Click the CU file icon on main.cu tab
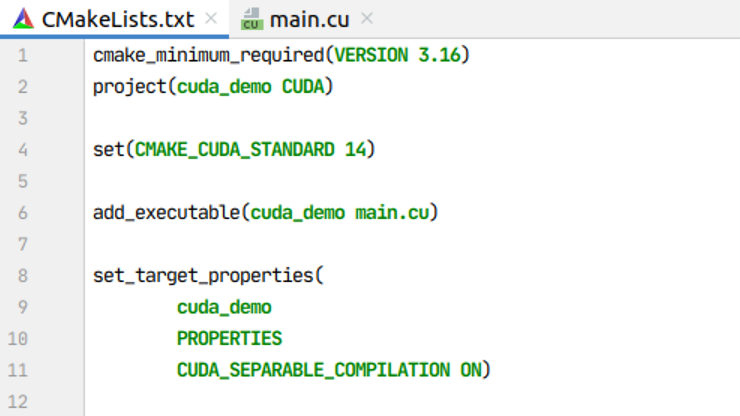The image size is (740, 416). point(252,19)
